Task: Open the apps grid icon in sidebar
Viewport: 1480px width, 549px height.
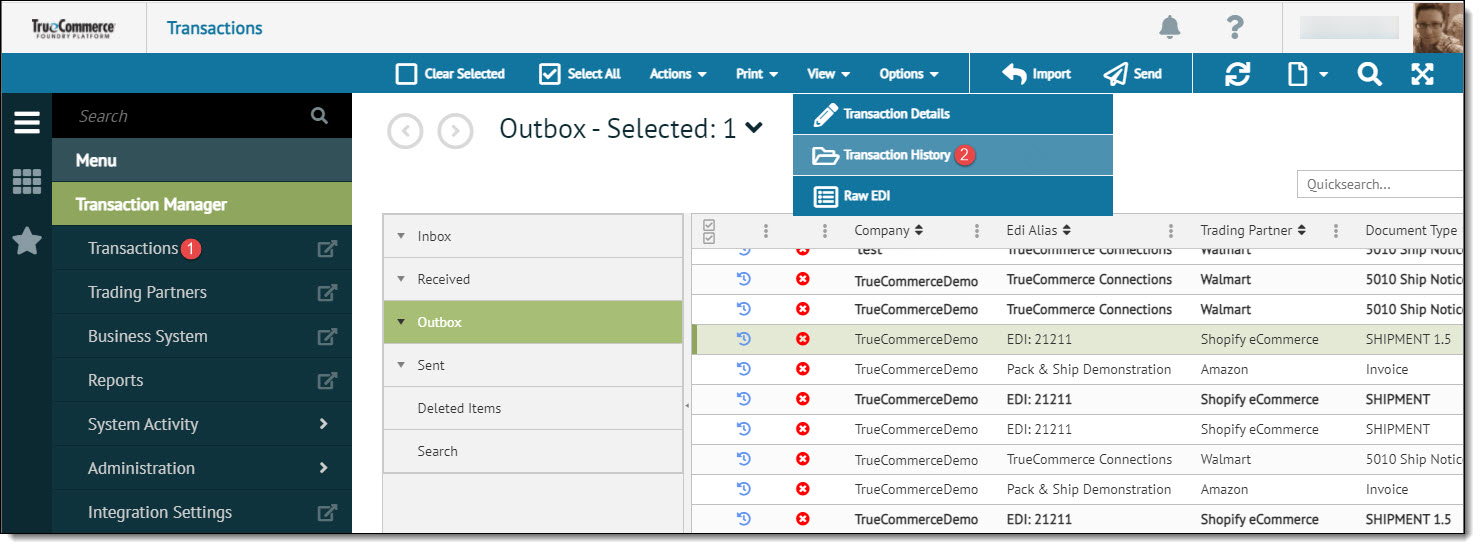Action: tap(27, 182)
